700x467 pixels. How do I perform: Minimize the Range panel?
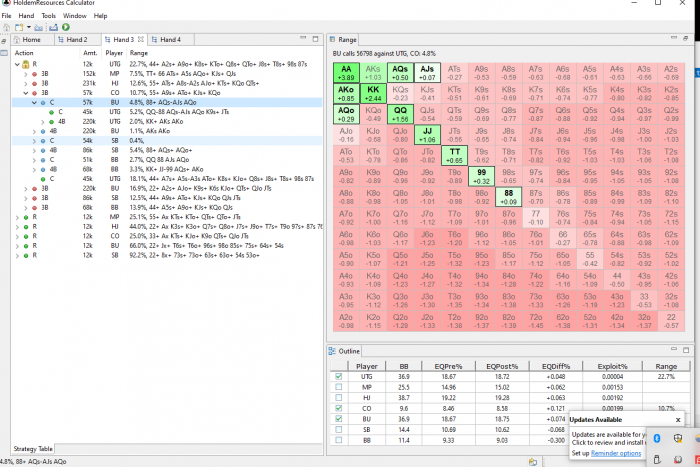pyautogui.click(x=674, y=38)
